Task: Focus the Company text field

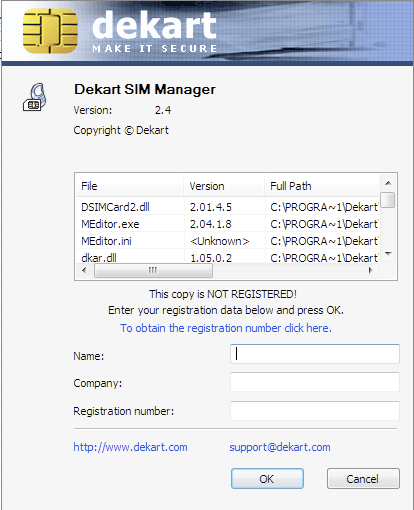Action: [315, 382]
